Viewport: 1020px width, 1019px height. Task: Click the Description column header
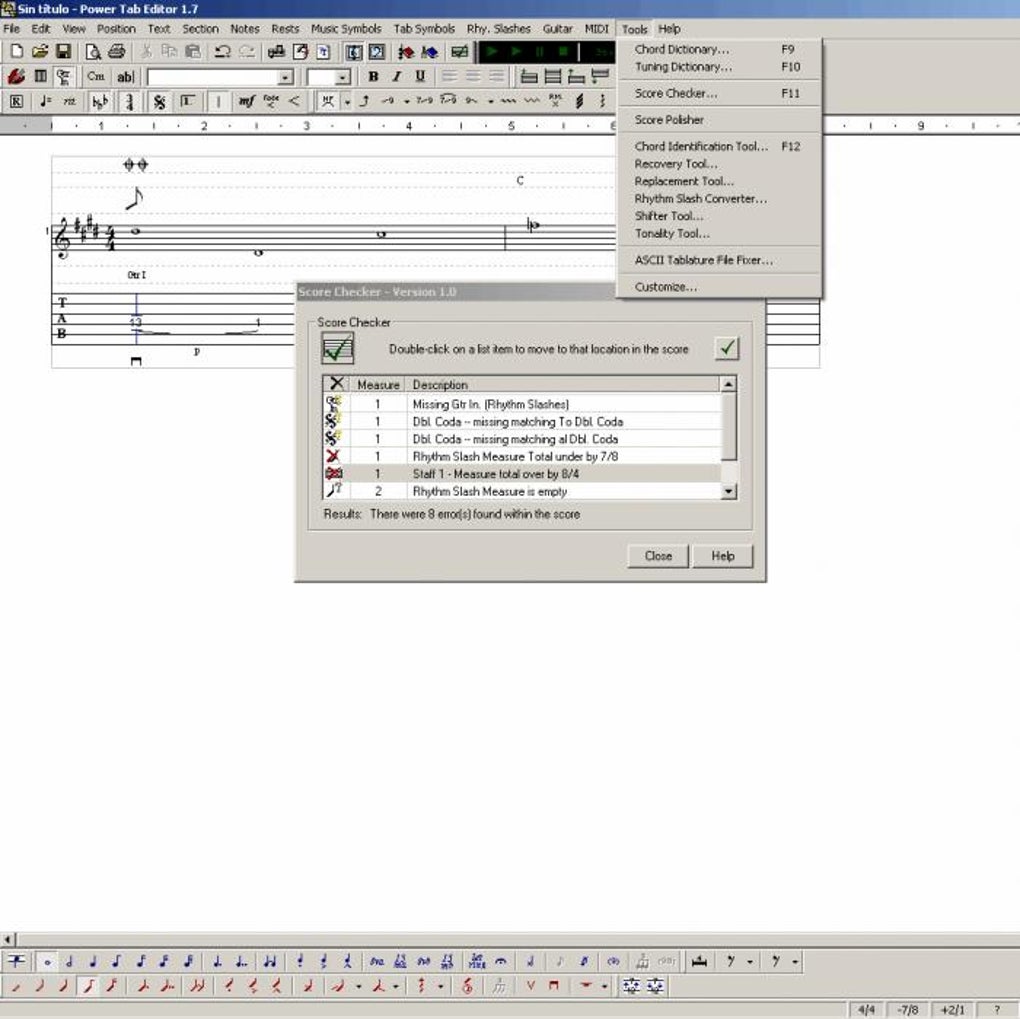coord(563,385)
